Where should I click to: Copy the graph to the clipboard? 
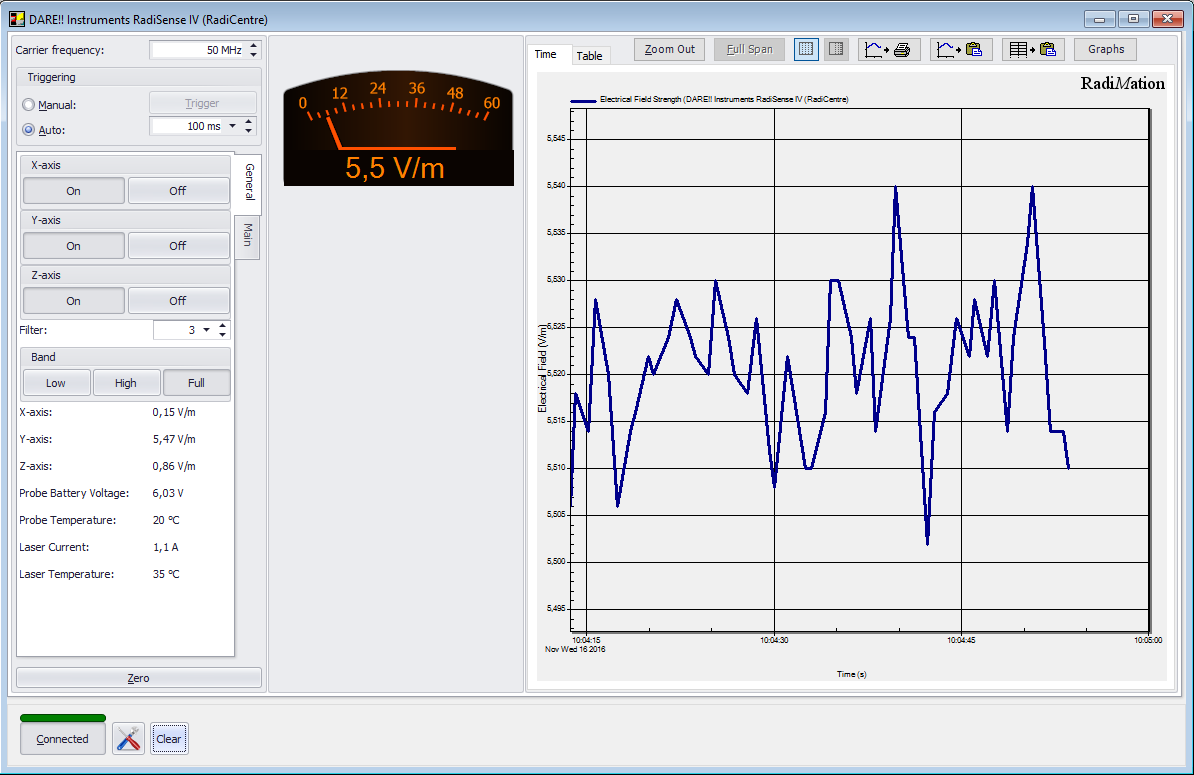(960, 49)
